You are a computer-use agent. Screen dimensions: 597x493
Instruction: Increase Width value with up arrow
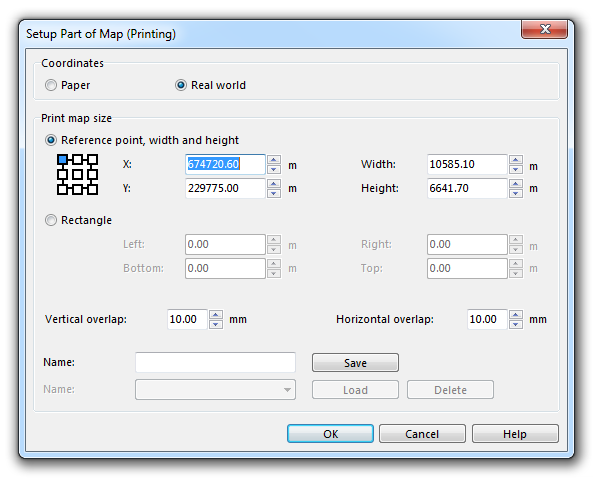(x=516, y=160)
